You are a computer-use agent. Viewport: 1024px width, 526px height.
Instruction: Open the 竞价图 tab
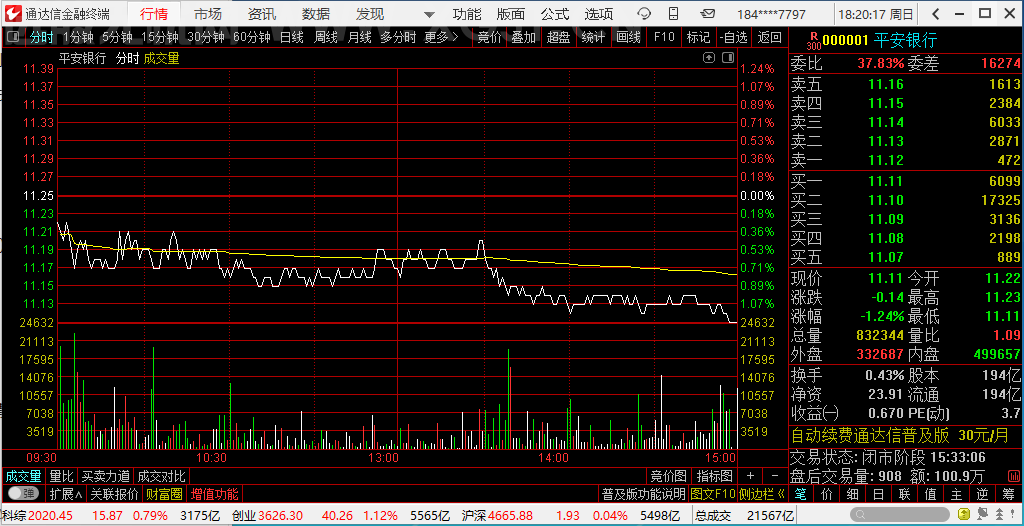669,476
